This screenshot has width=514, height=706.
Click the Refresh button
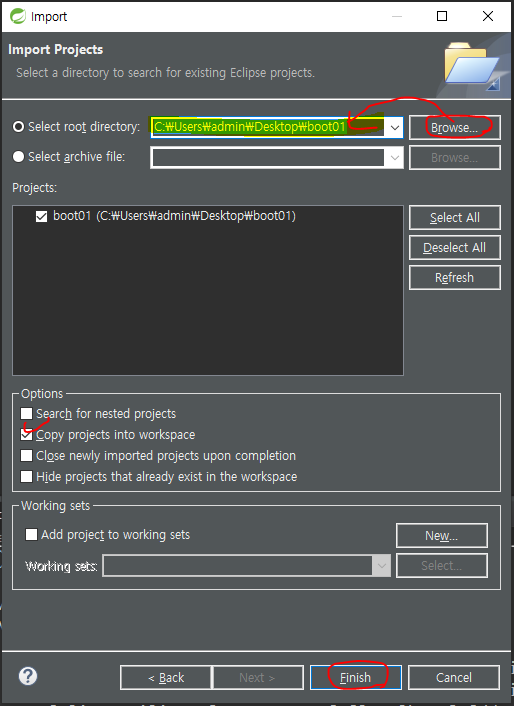point(455,277)
